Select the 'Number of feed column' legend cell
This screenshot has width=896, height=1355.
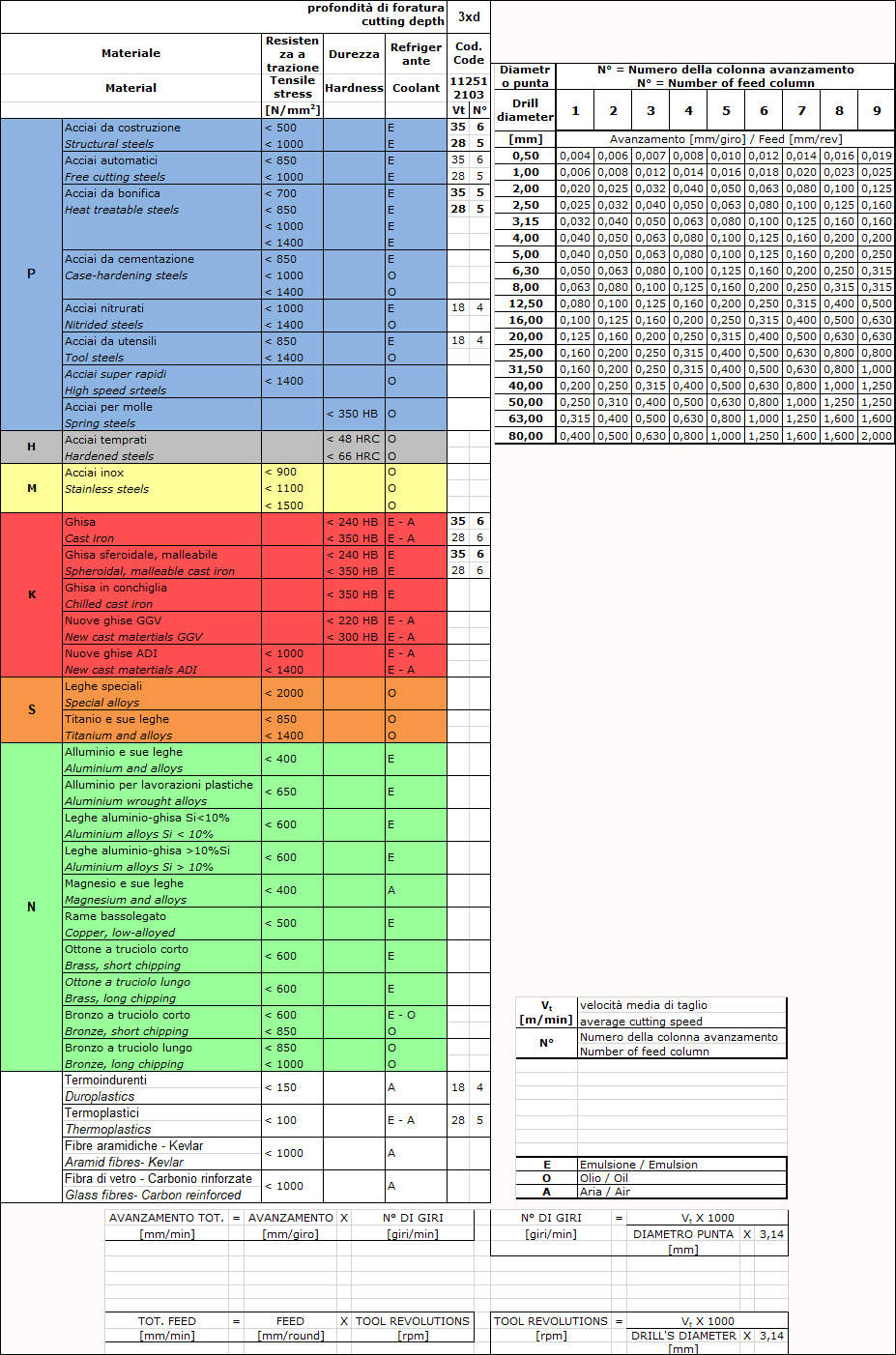click(x=681, y=1052)
